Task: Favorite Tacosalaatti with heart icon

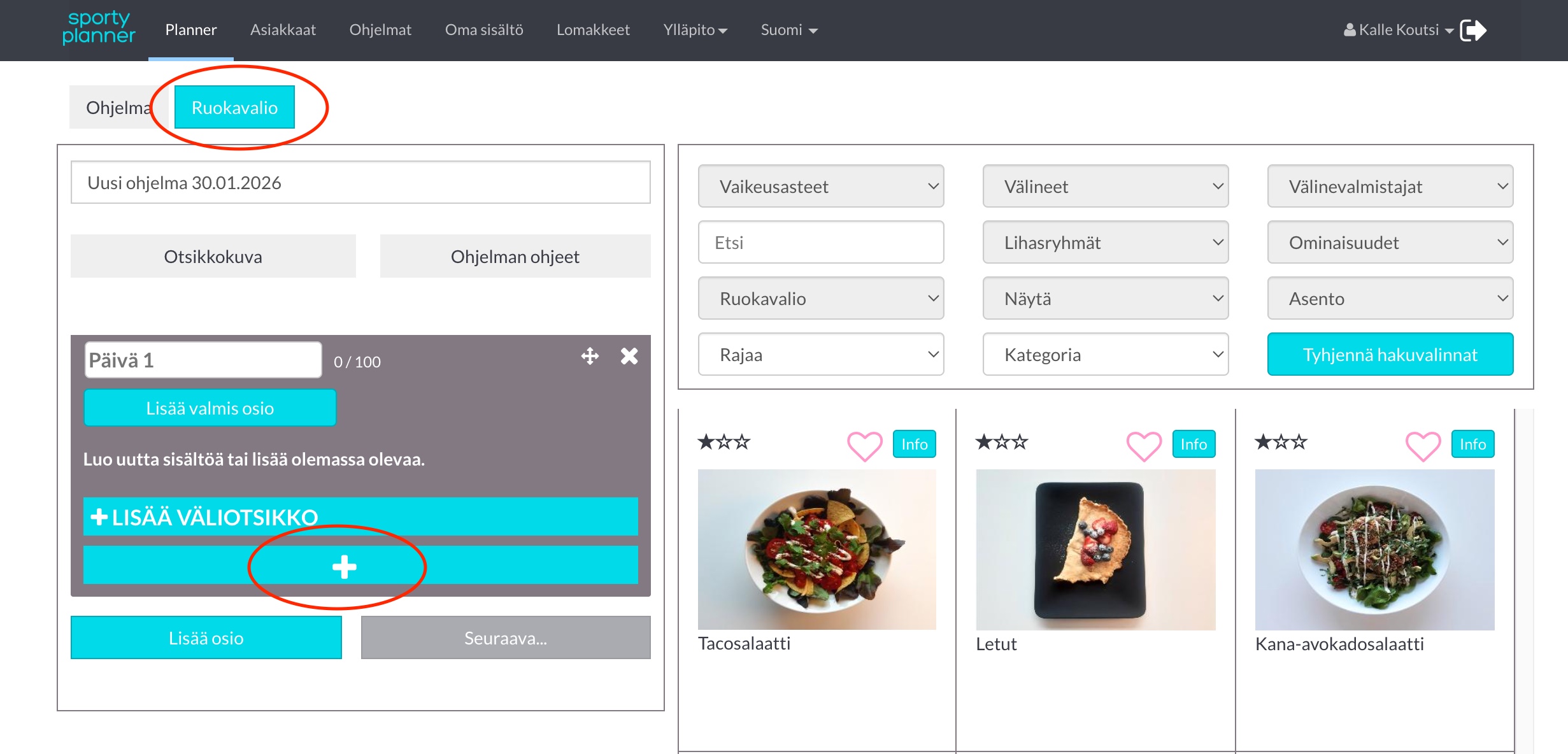Action: (x=864, y=445)
